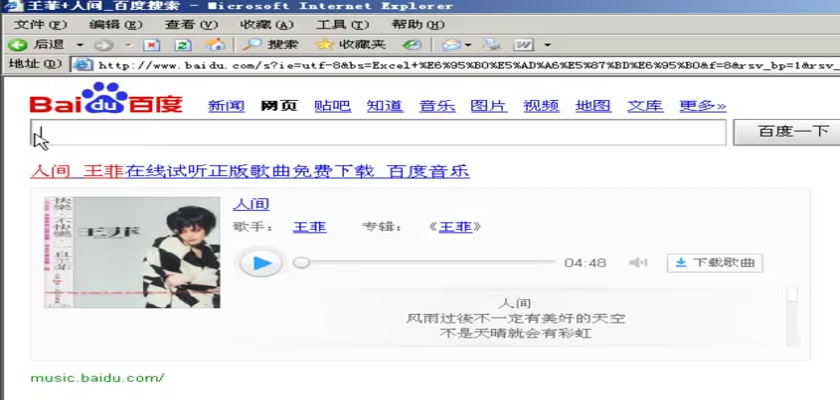
Task: Click the Print printer icon
Action: click(x=491, y=45)
